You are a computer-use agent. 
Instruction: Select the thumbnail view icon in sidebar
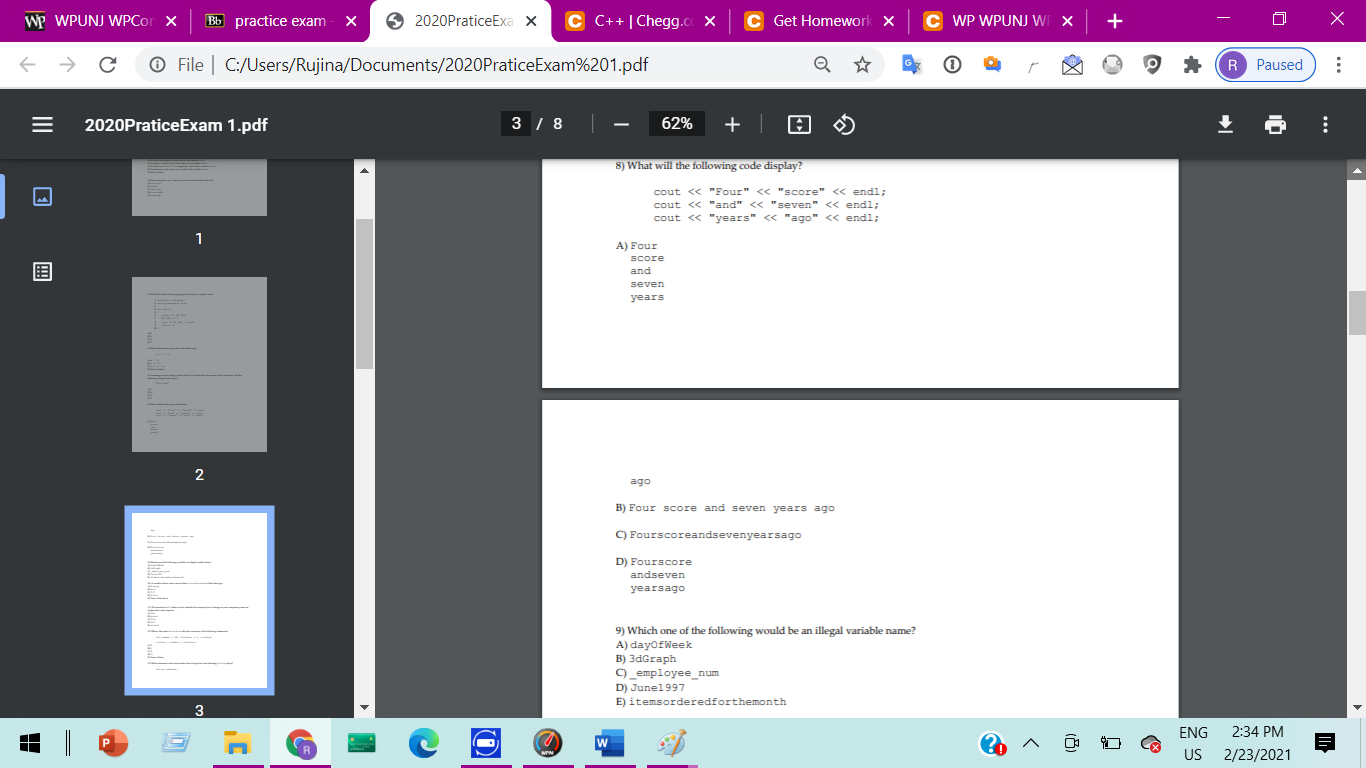pyautogui.click(x=41, y=197)
